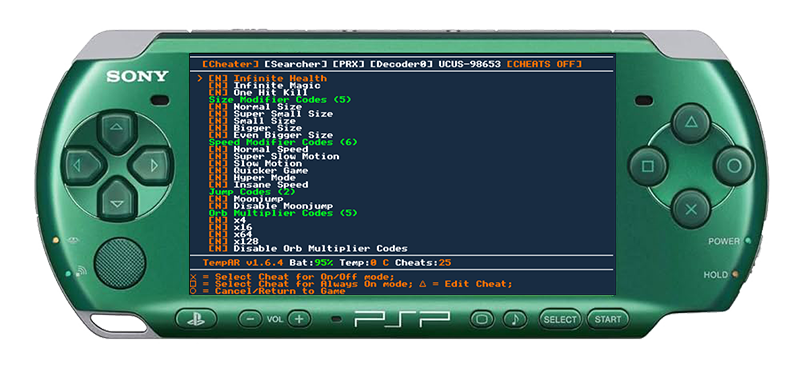
Task: Click the TempAR v1.6.4 version label
Action: (244, 263)
